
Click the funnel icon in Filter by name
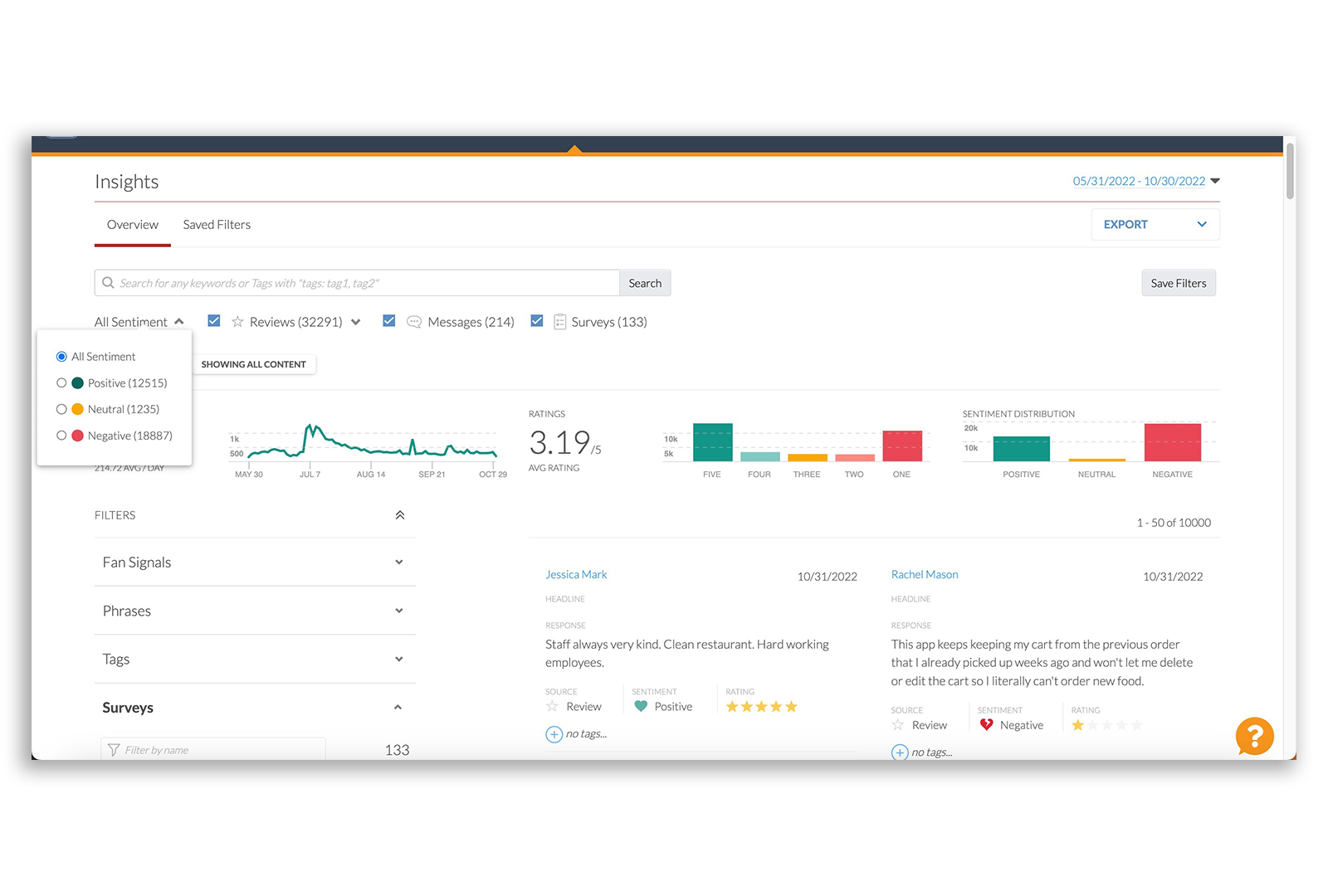point(114,750)
